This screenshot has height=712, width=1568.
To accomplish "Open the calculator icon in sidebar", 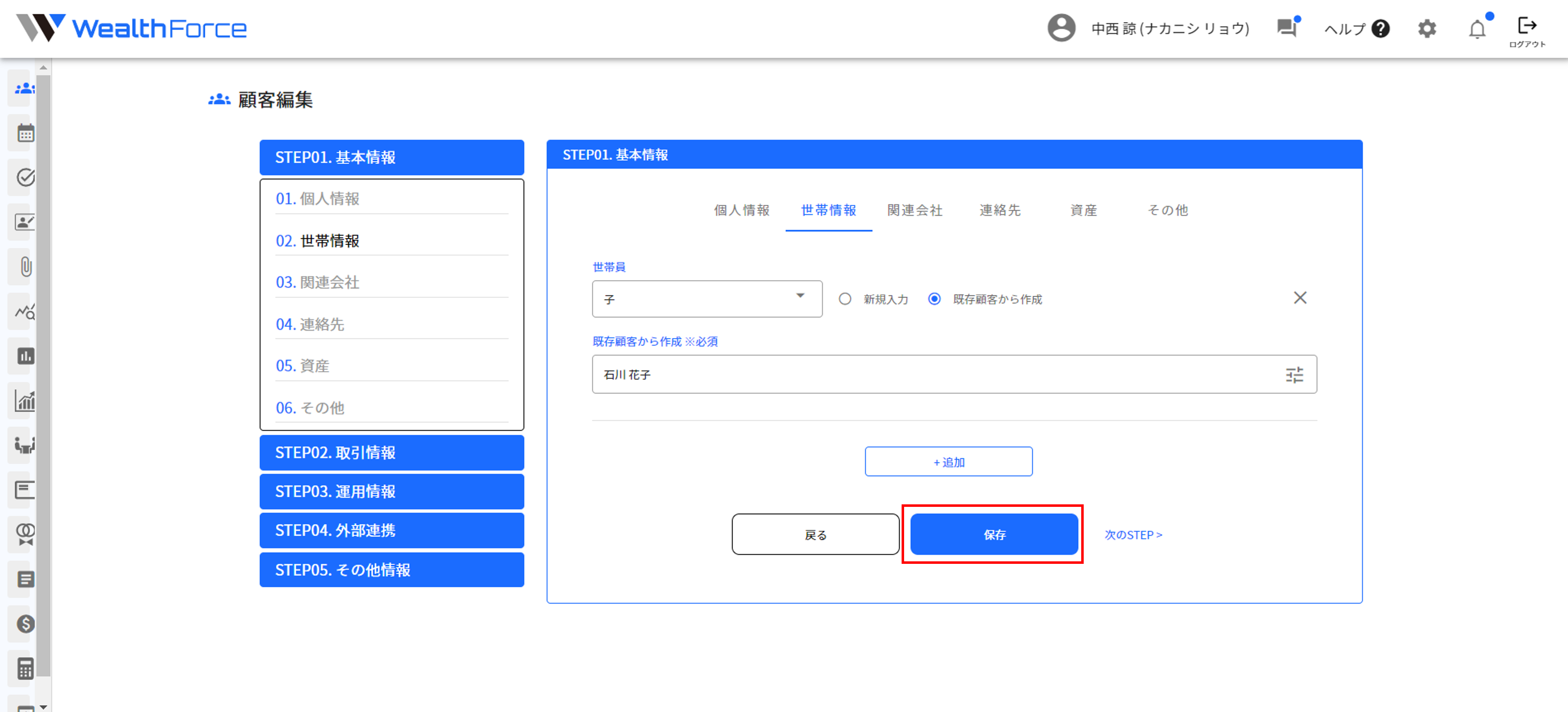I will [x=25, y=668].
